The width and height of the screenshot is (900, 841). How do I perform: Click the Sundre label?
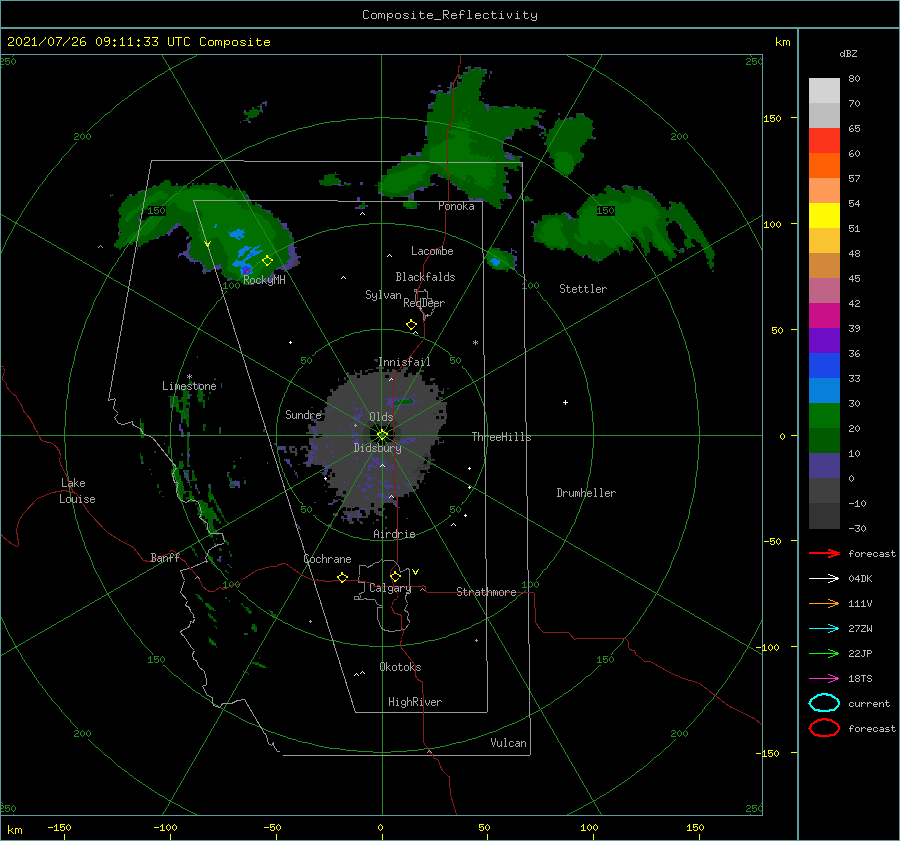click(x=303, y=414)
